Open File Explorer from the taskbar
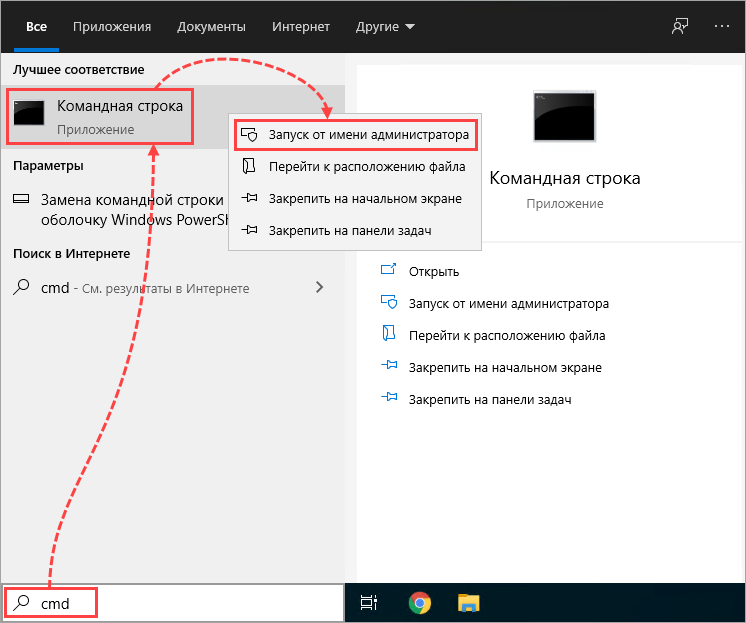Screen dimensions: 746x623 (468, 603)
